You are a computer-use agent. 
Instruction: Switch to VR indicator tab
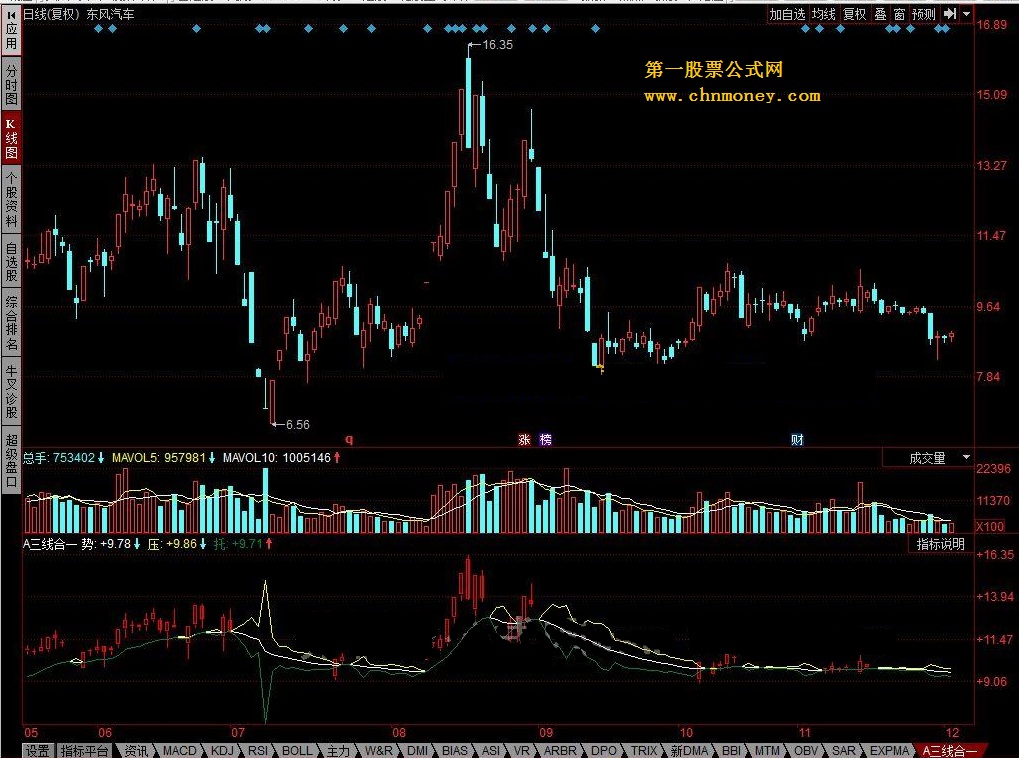pos(521,751)
